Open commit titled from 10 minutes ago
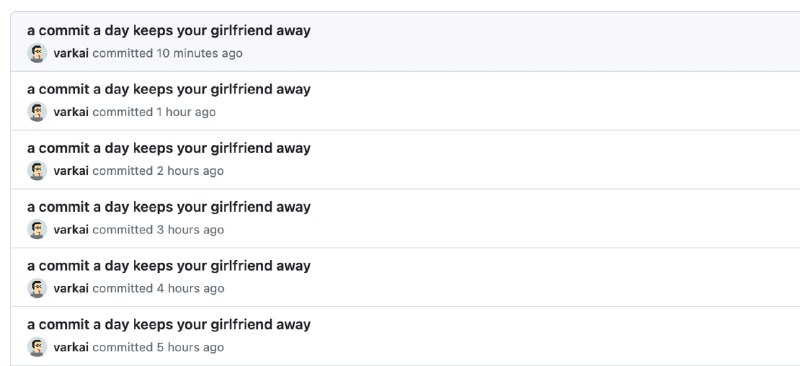The image size is (800, 366). click(x=169, y=31)
